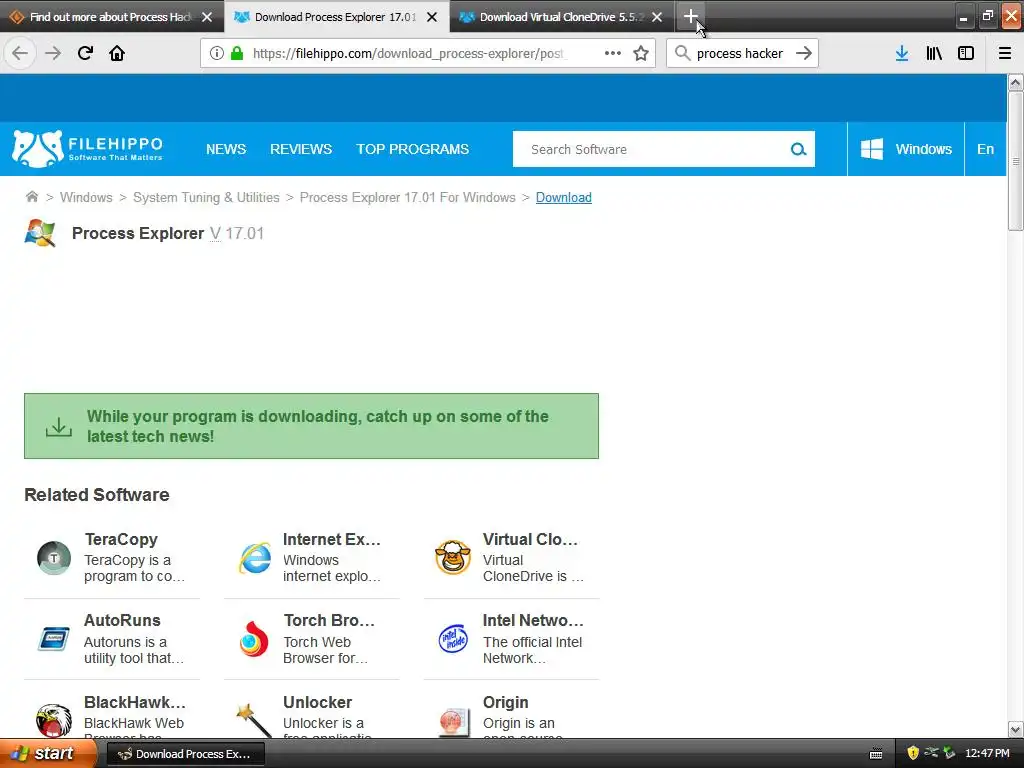The height and width of the screenshot is (768, 1024).
Task: Open the Firefox hamburger menu
Action: click(x=1004, y=53)
